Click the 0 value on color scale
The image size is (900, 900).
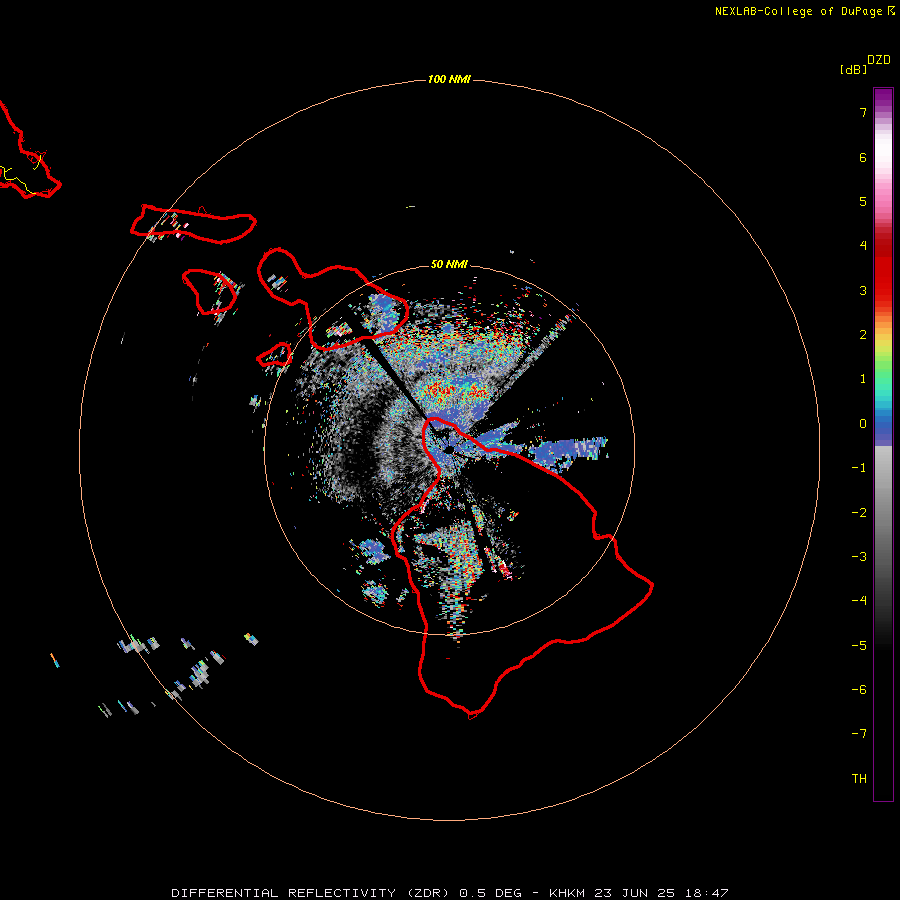click(x=863, y=424)
